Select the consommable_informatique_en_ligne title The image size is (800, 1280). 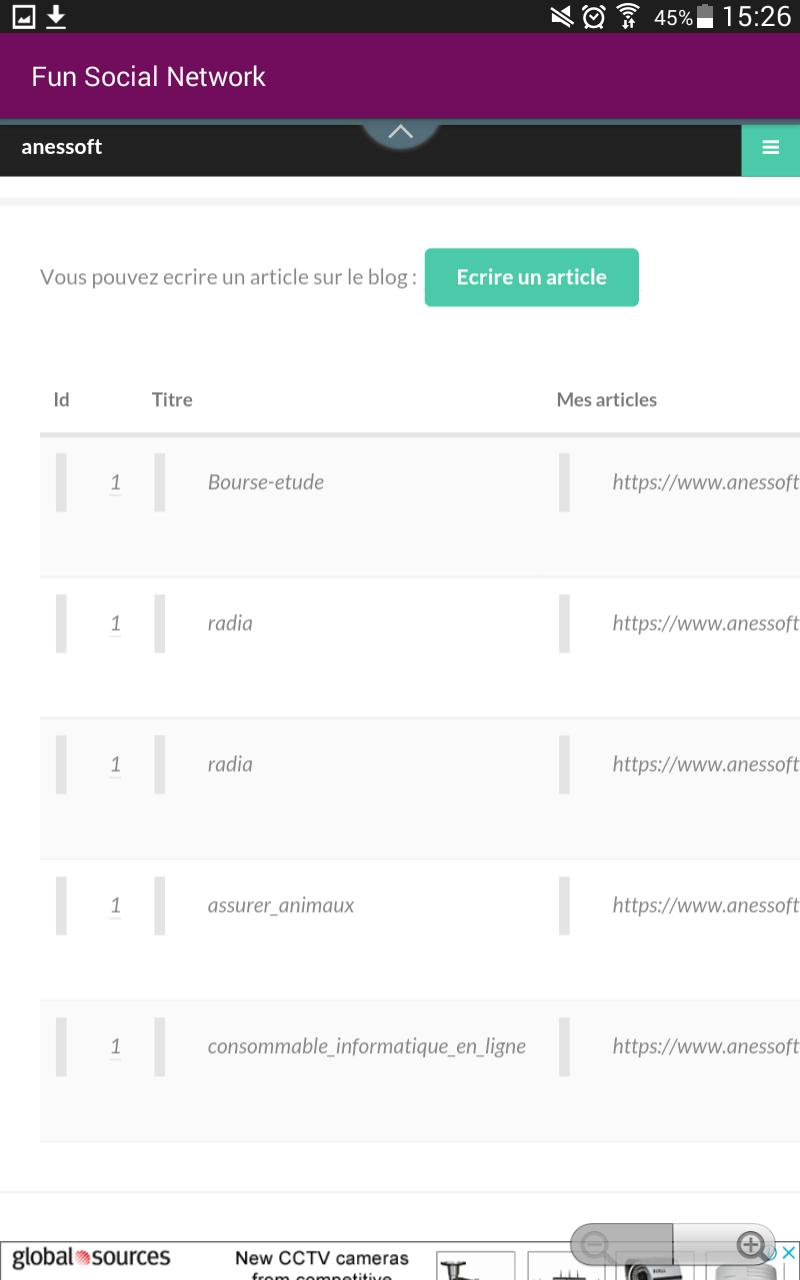[367, 1047]
